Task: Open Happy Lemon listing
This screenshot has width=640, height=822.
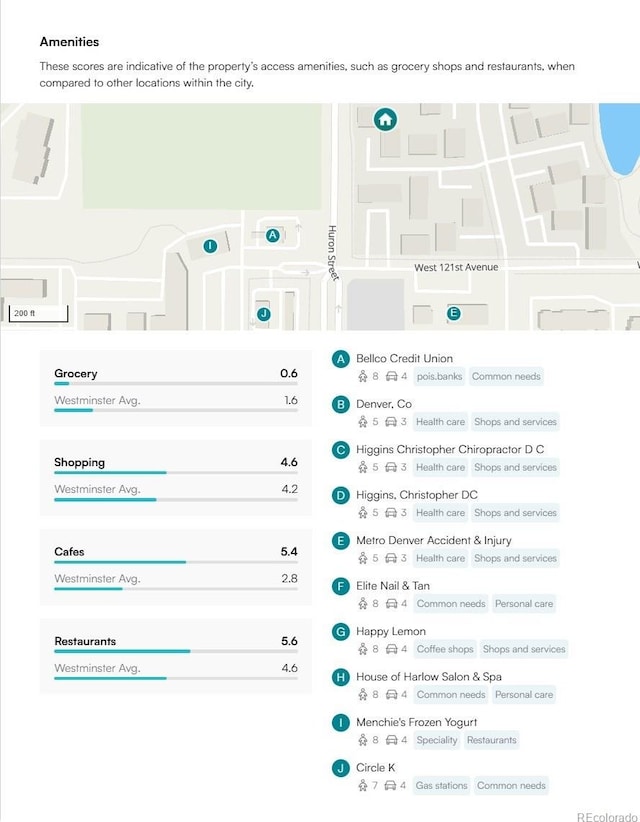Action: (x=390, y=631)
